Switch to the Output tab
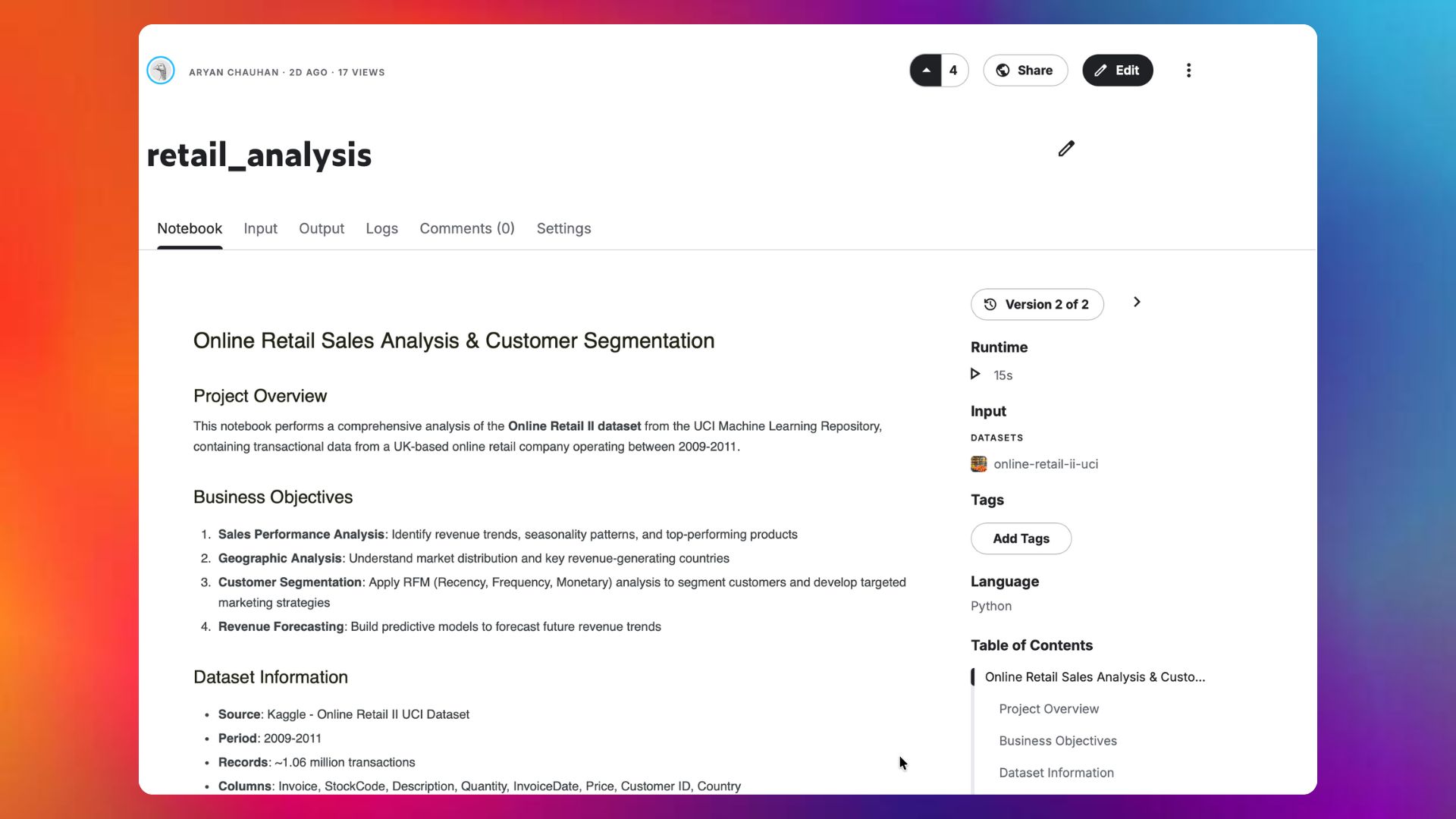This screenshot has height=819, width=1456. tap(322, 228)
